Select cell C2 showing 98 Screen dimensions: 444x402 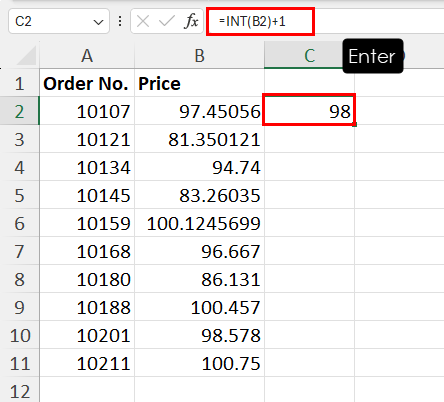coord(309,110)
